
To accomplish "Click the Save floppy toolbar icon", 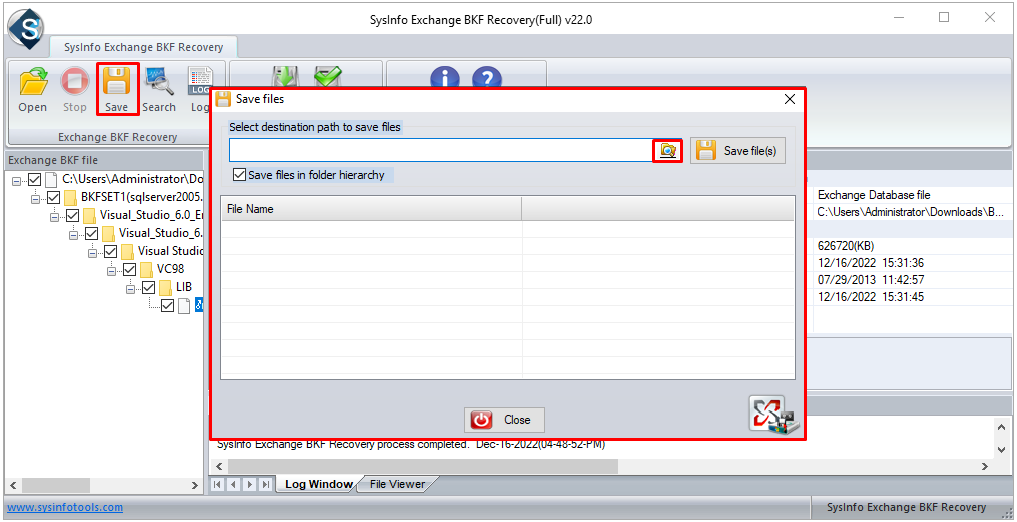I will coord(117,82).
